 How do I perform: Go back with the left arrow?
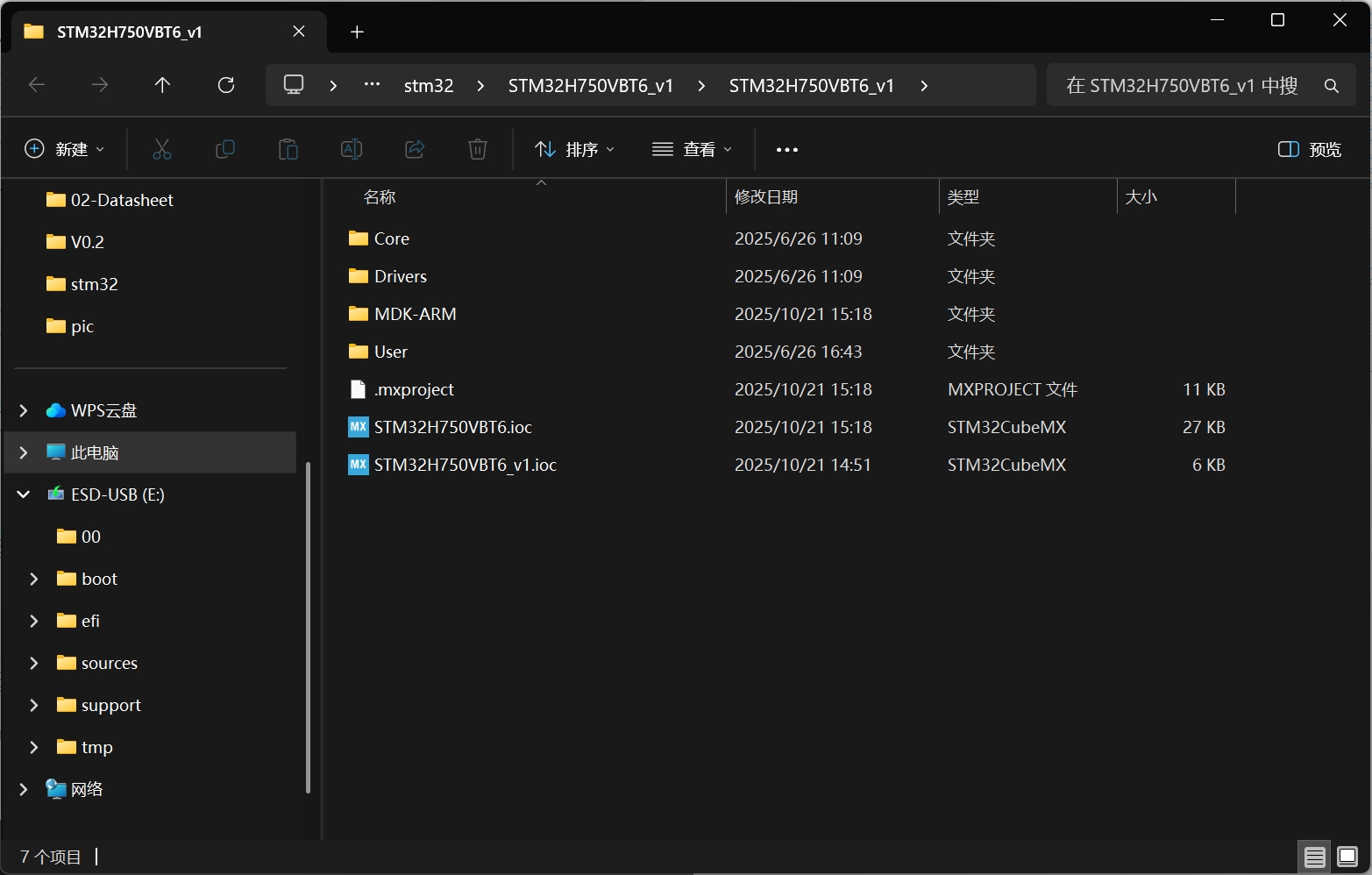coord(37,85)
